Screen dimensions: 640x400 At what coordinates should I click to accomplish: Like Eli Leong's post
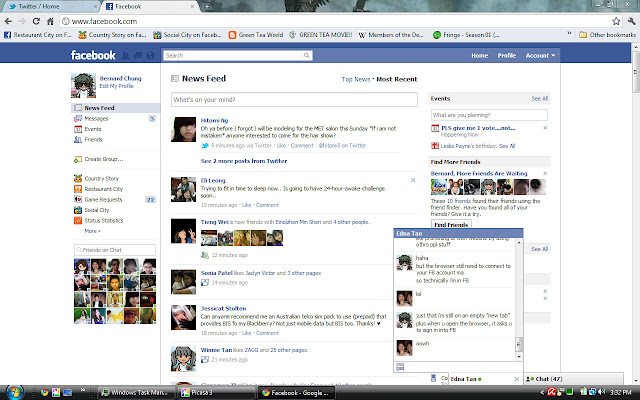point(247,205)
